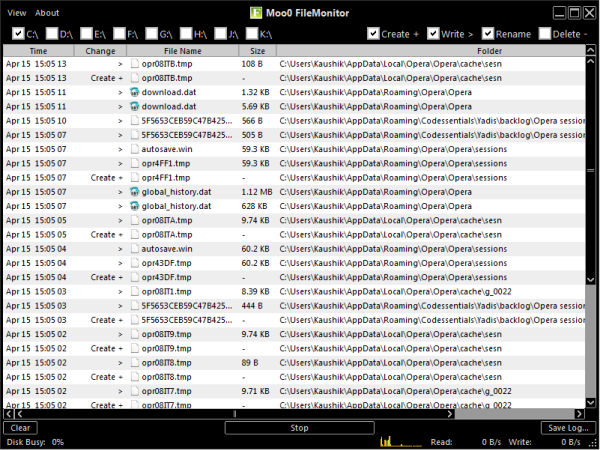Click file icon of 566 B 5F5653CEB59C47B425 entry
Viewport: 600px width, 450px height.
coord(134,121)
